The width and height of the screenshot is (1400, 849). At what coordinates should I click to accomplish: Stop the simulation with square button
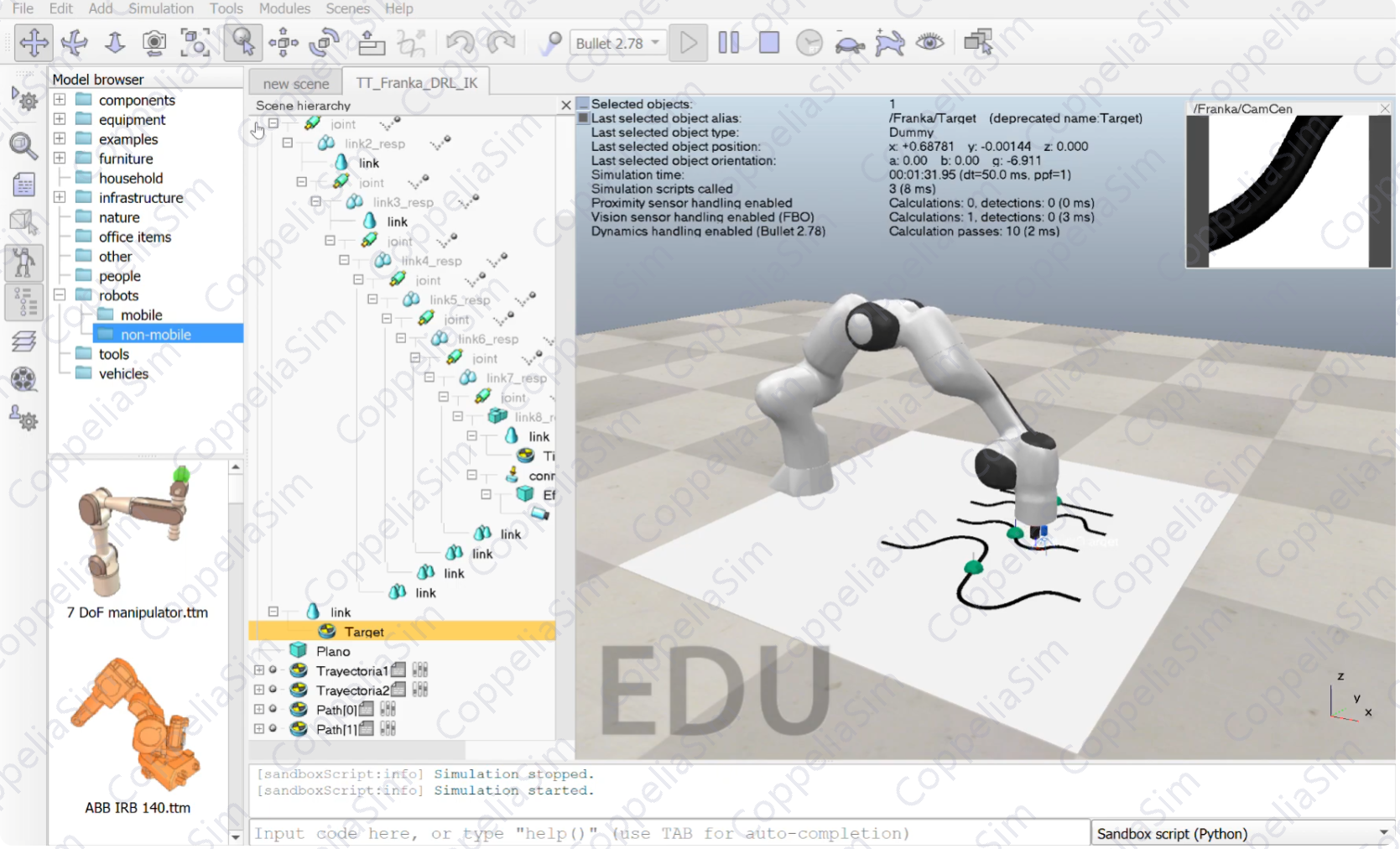769,42
